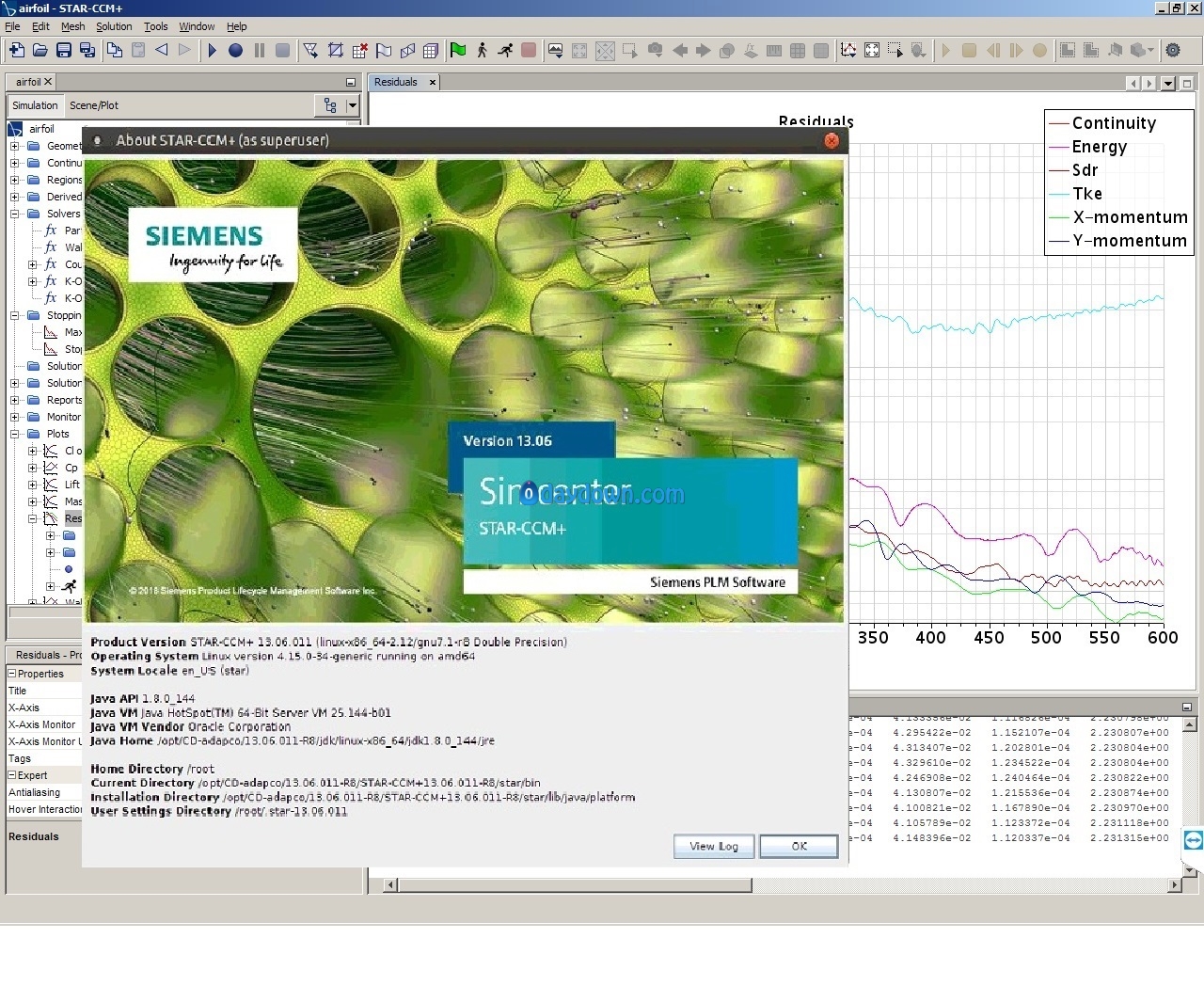Open the Create Scene icon dropdown in toolbar
Image resolution: width=1204 pixels, height=986 pixels.
click(556, 50)
